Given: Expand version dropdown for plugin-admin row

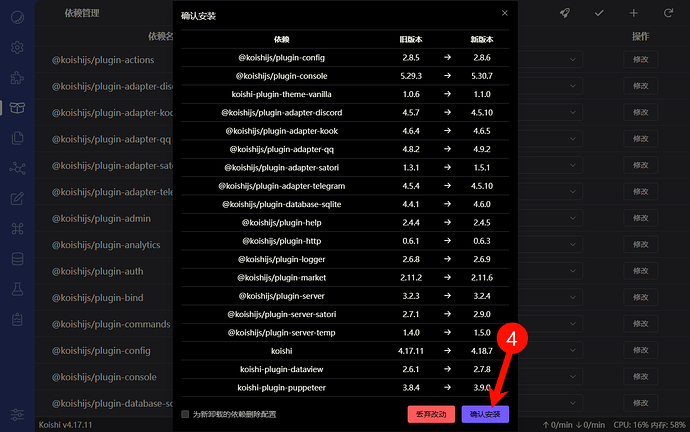Looking at the screenshot, I should coord(573,218).
